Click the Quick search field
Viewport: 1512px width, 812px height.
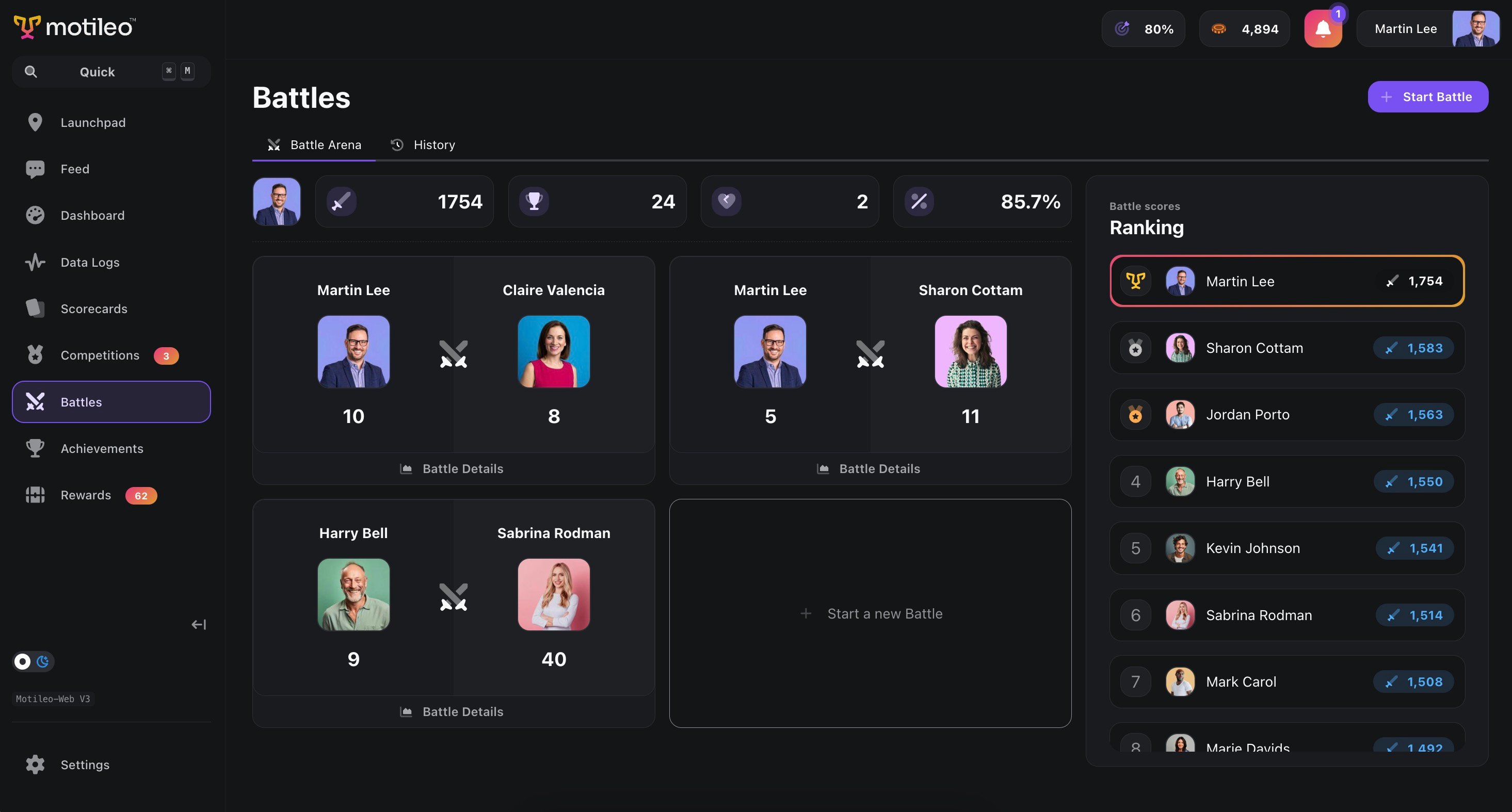[x=97, y=72]
